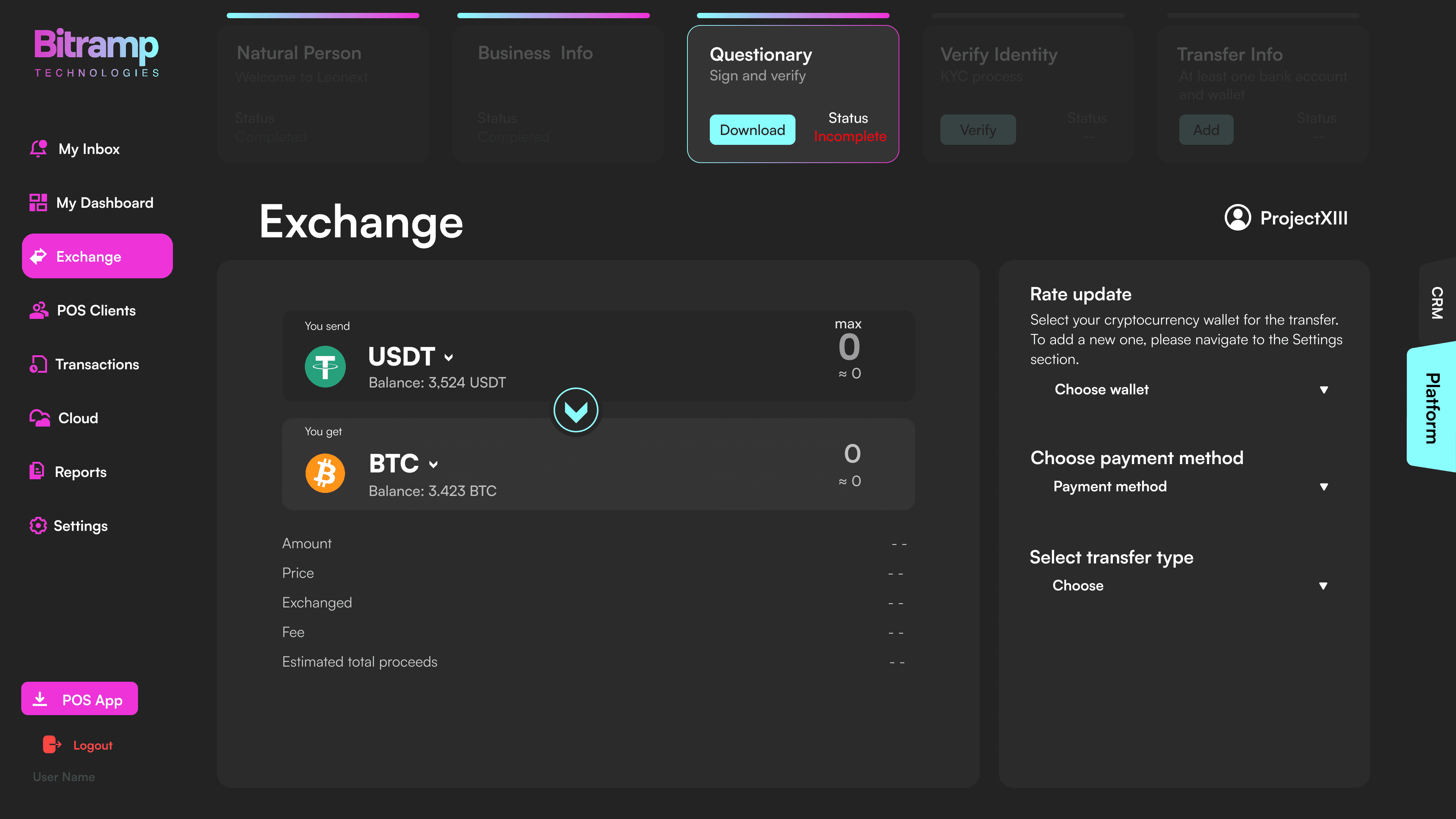Switch to the CRM side tab
Image resolution: width=1456 pixels, height=819 pixels.
point(1436,303)
